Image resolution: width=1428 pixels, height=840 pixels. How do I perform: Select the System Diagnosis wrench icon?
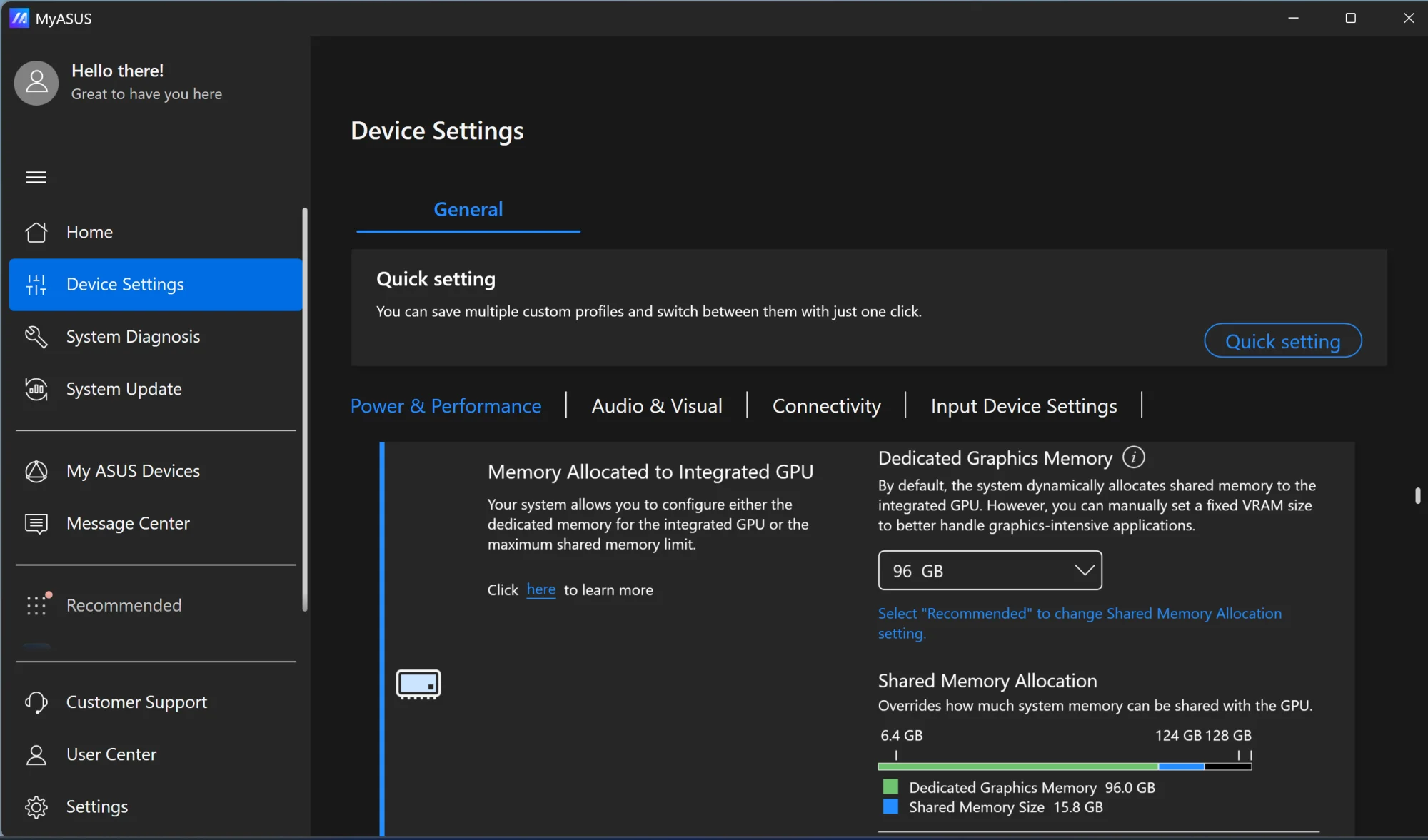(x=36, y=337)
